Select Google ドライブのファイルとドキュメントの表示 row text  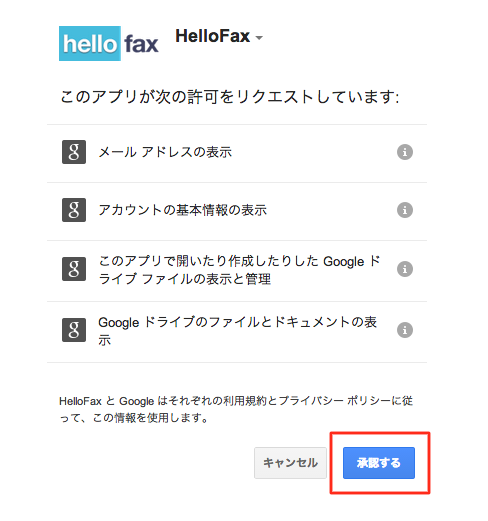(238, 331)
